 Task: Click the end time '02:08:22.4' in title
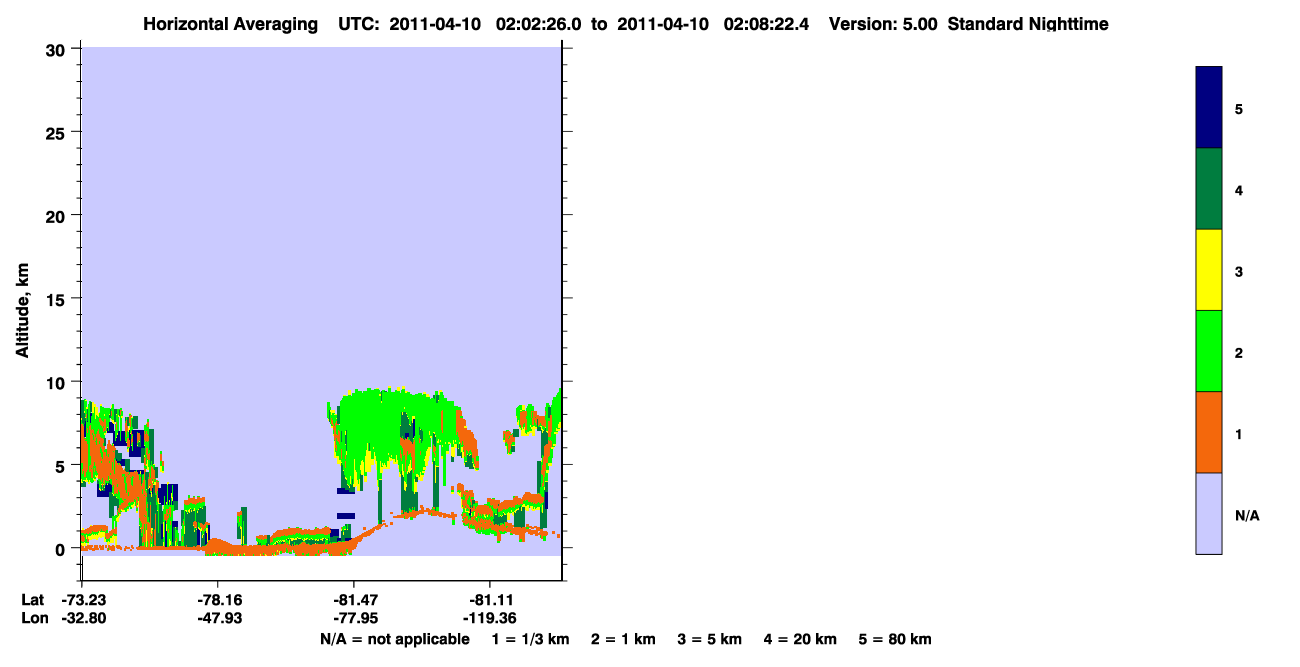pos(769,24)
